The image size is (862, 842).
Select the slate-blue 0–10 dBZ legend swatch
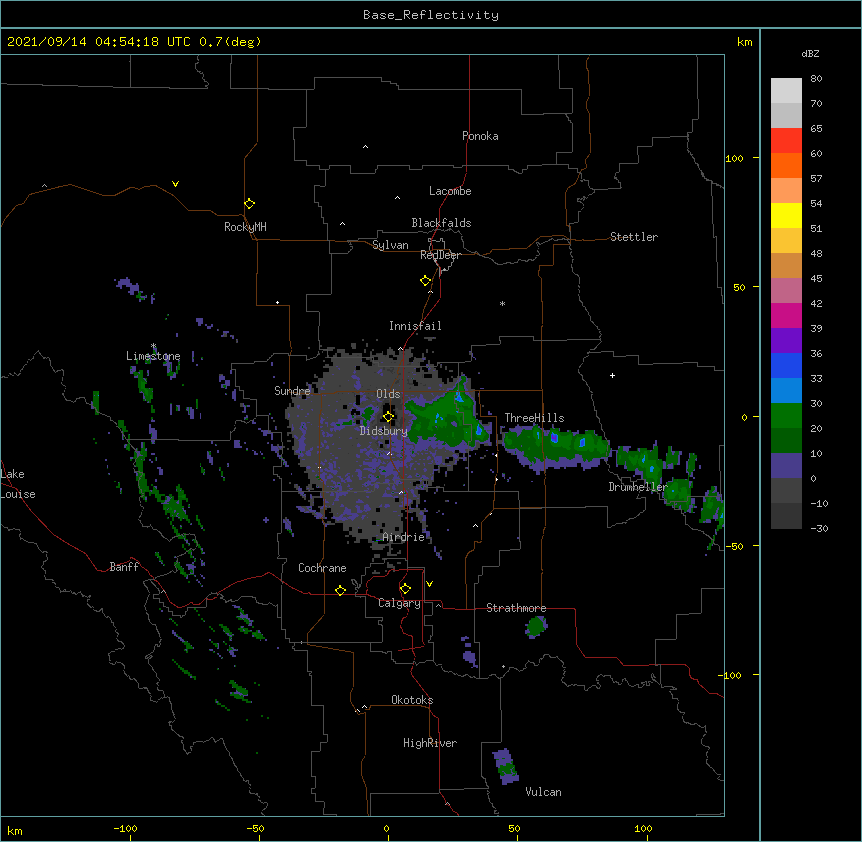point(786,466)
